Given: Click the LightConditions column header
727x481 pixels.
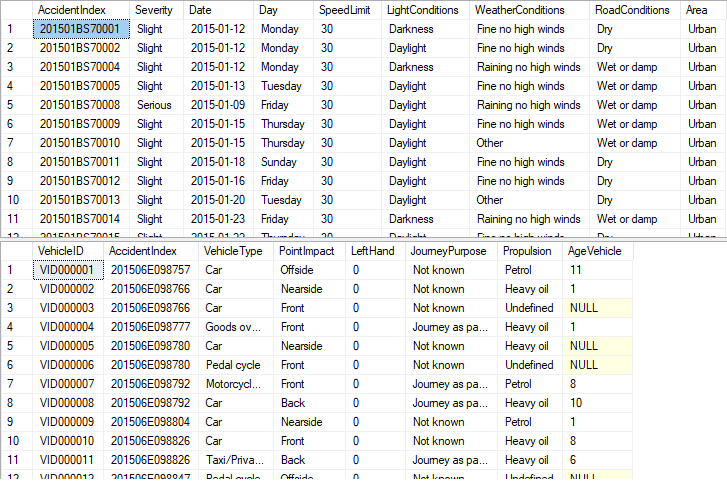Looking at the screenshot, I should 425,10.
